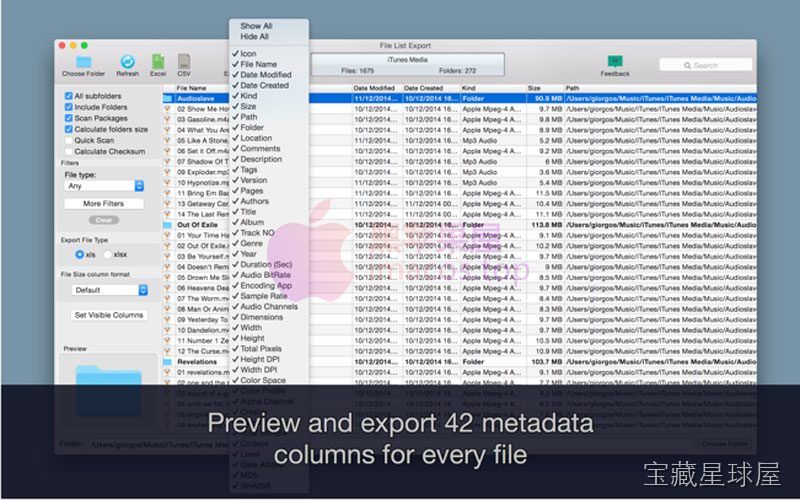Click in the Search field
The image size is (800, 500).
click(706, 65)
